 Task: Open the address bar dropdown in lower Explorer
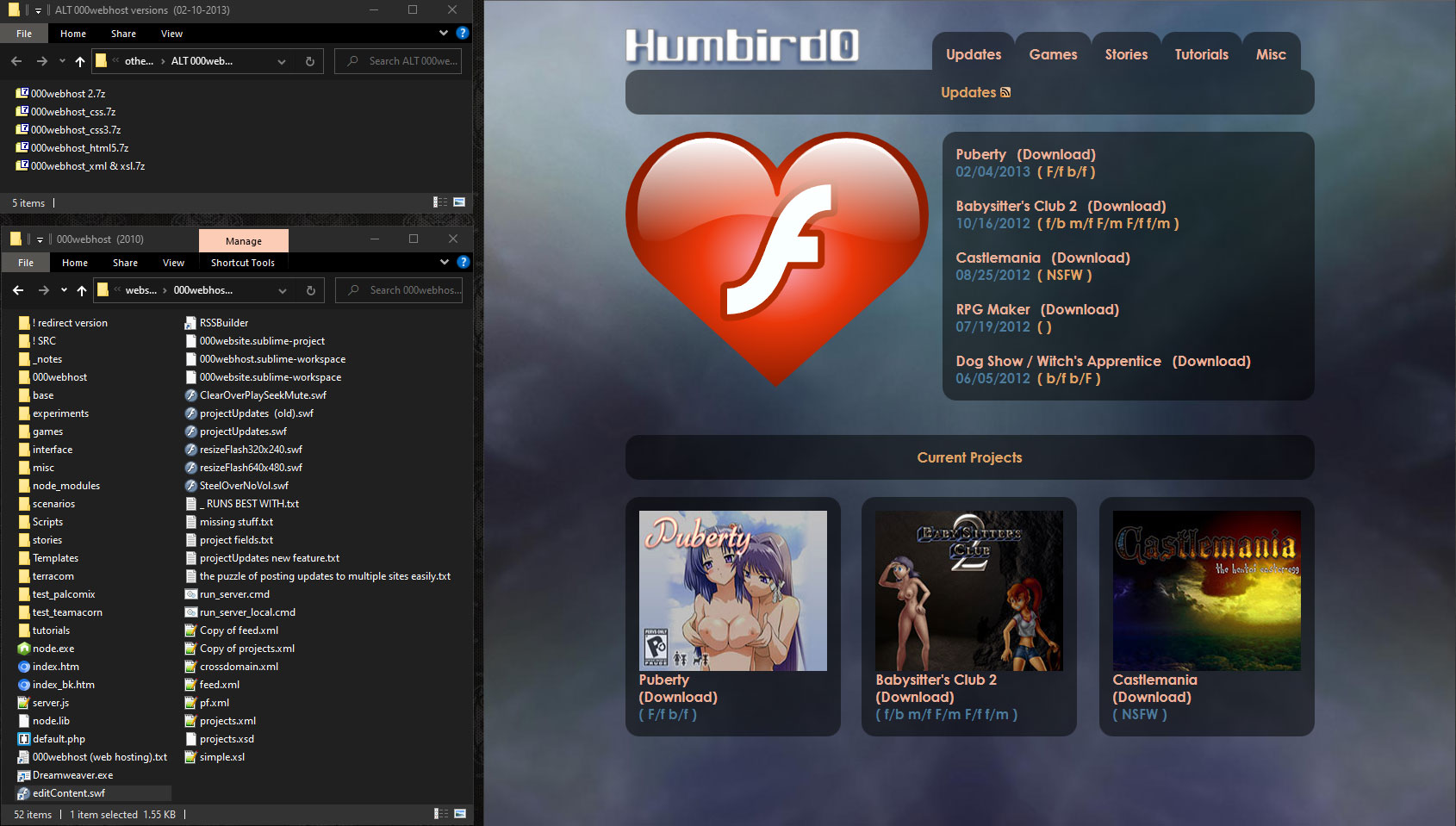coord(282,290)
